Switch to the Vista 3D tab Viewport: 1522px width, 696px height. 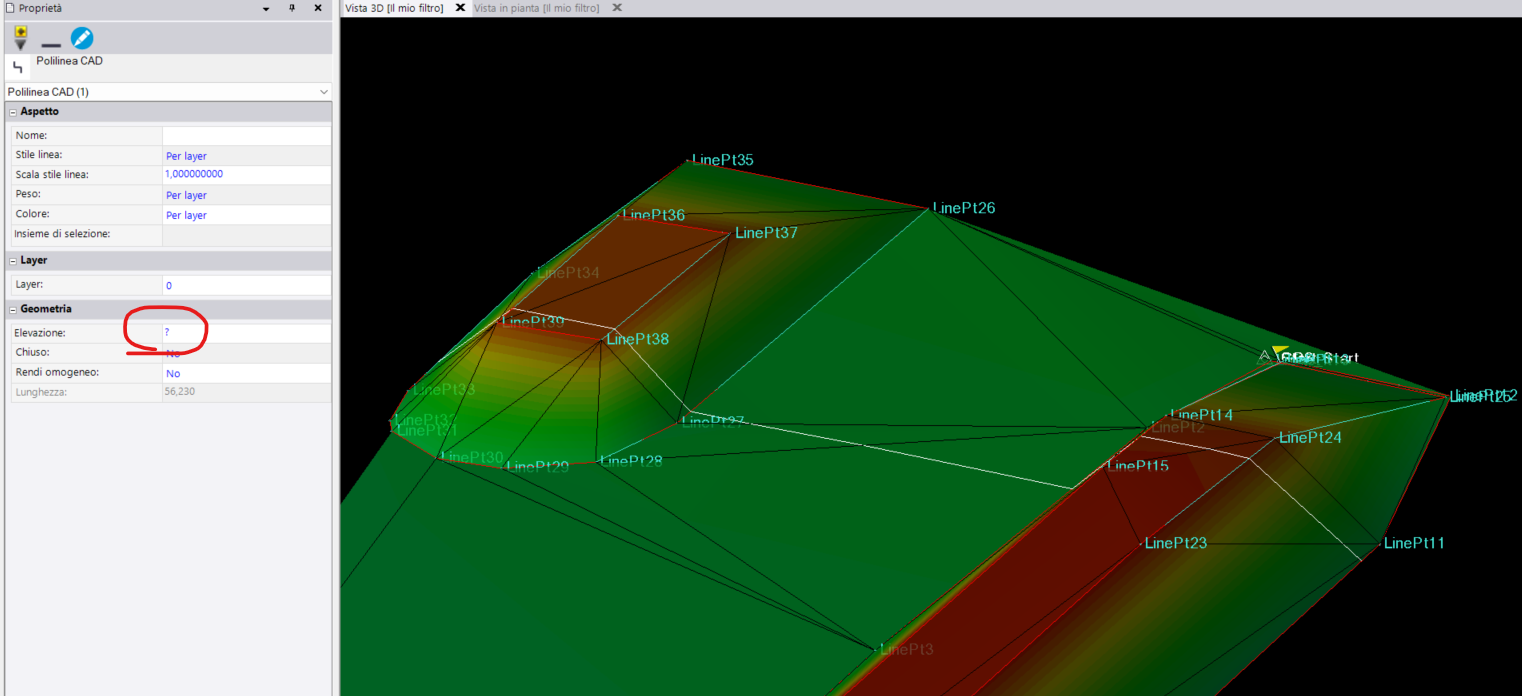394,8
